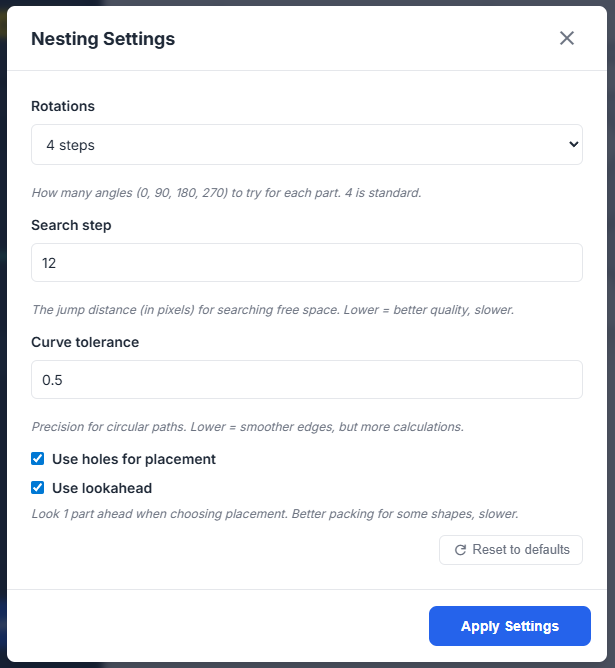Click the Nesting Settings dialog title

(103, 39)
